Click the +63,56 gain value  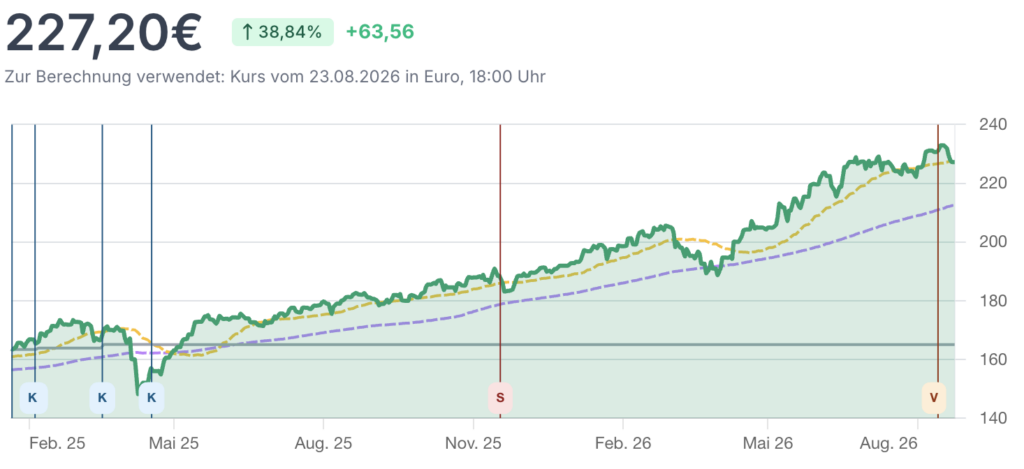coord(380,32)
